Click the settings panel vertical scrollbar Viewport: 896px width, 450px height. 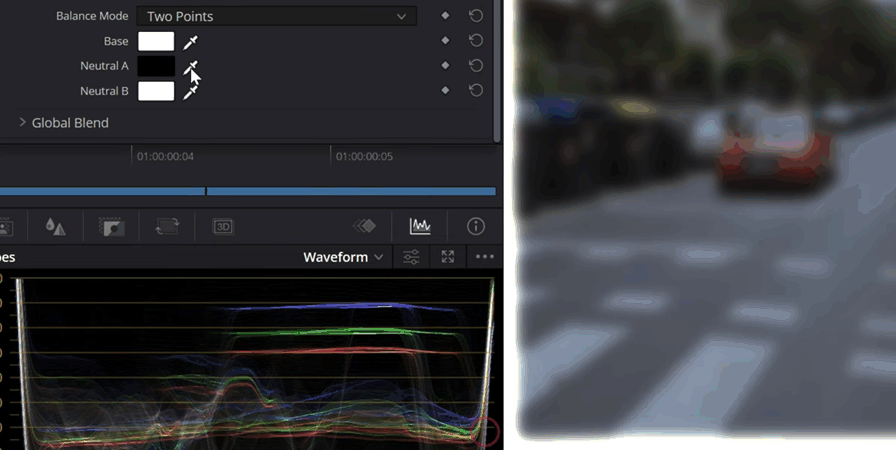coord(497,71)
